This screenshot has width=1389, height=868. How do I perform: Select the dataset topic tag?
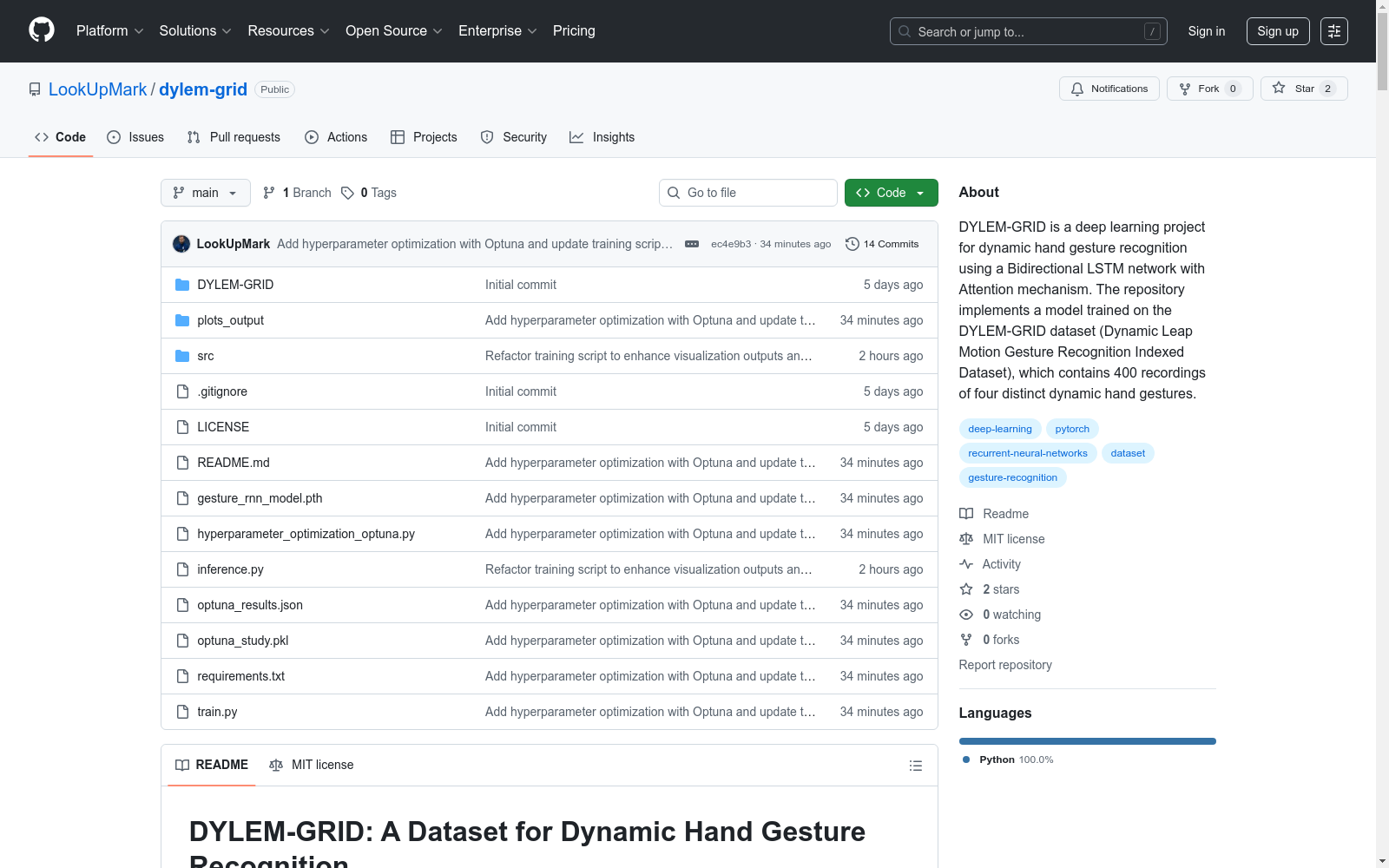point(1128,453)
